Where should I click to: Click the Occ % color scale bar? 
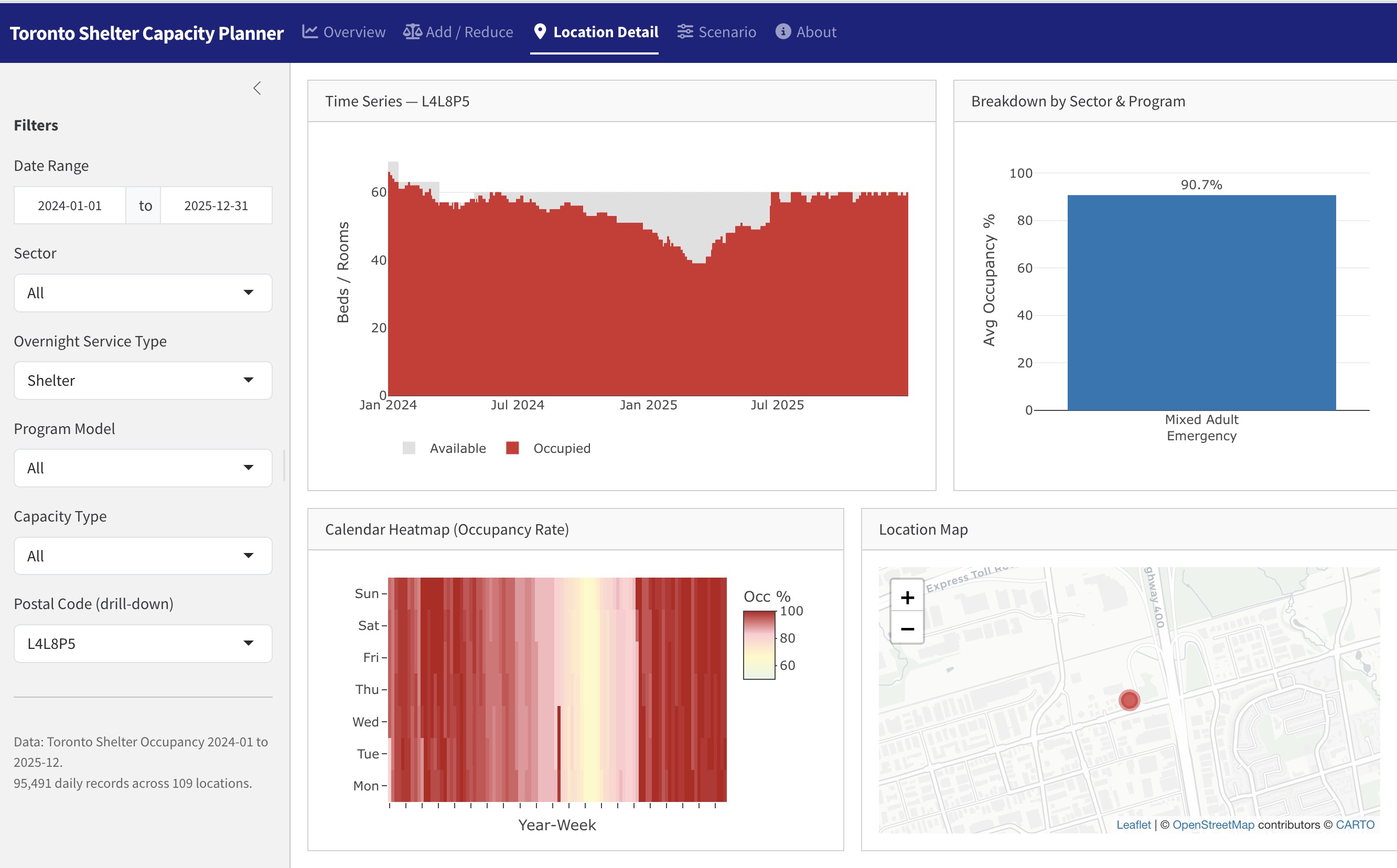tap(759, 645)
